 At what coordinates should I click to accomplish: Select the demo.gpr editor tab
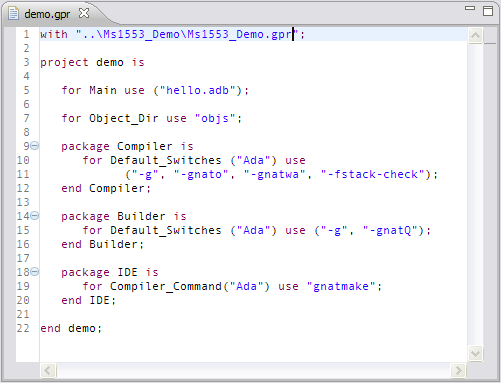47,14
